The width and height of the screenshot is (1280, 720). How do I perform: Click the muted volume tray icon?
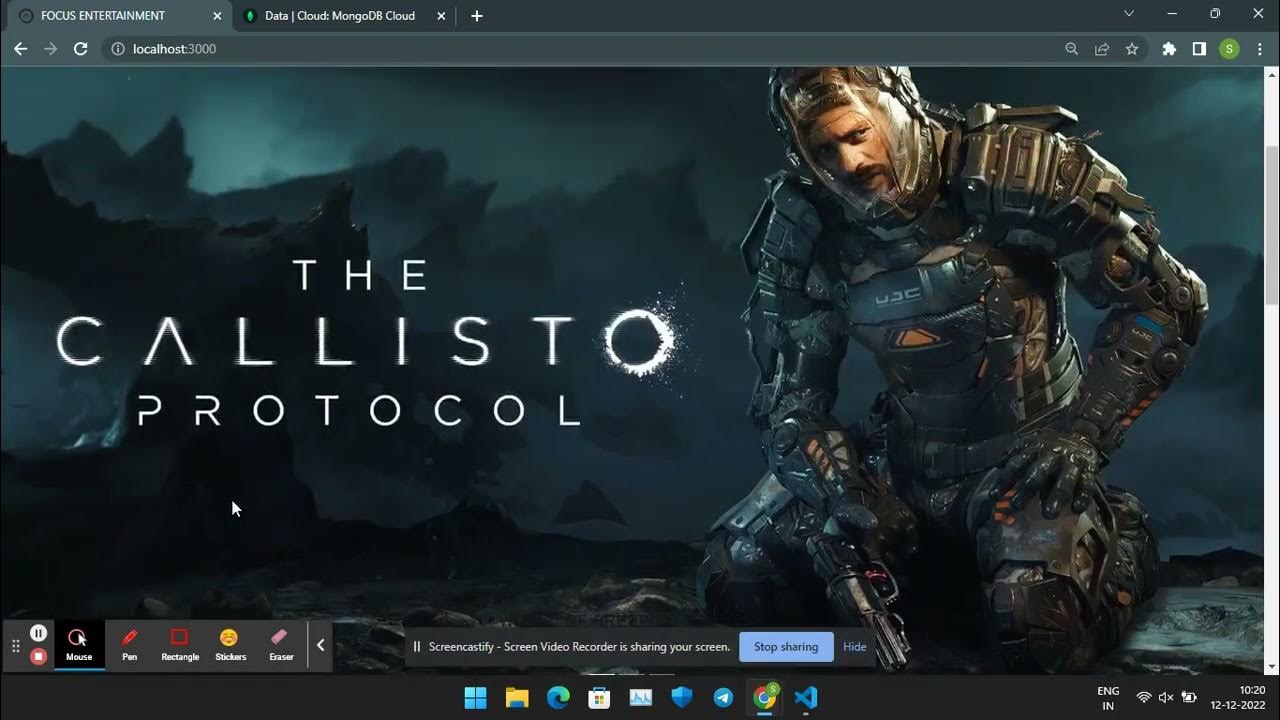(1166, 698)
